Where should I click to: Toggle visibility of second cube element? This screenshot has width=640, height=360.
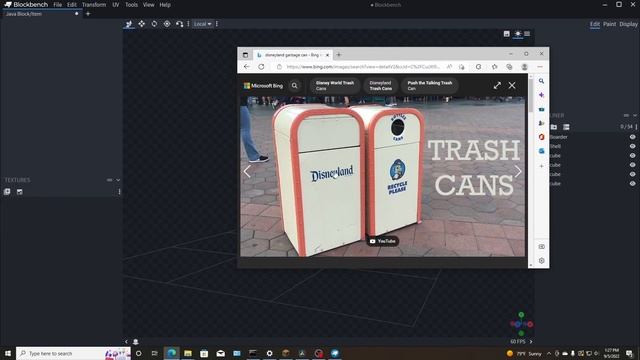tap(632, 165)
